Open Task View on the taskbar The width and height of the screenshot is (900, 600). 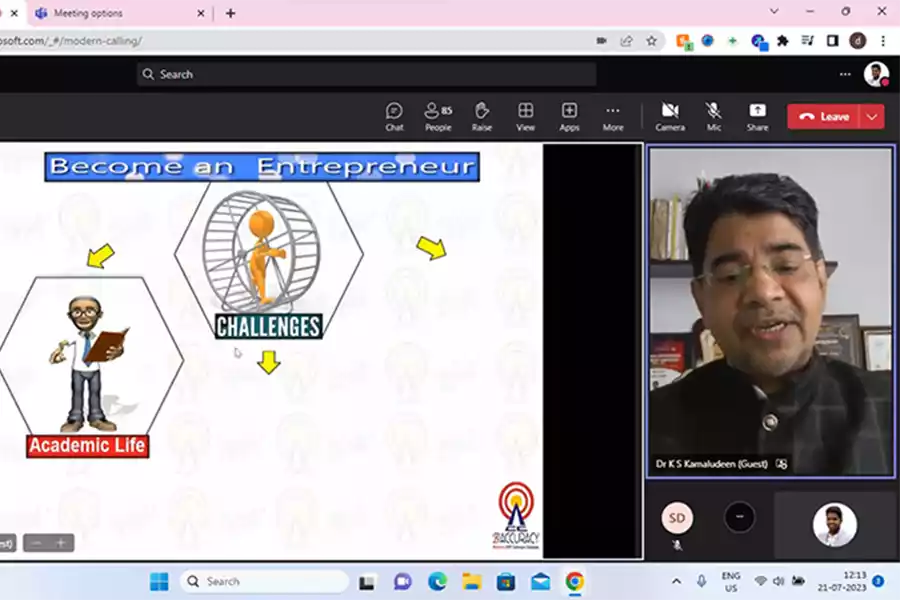point(367,582)
